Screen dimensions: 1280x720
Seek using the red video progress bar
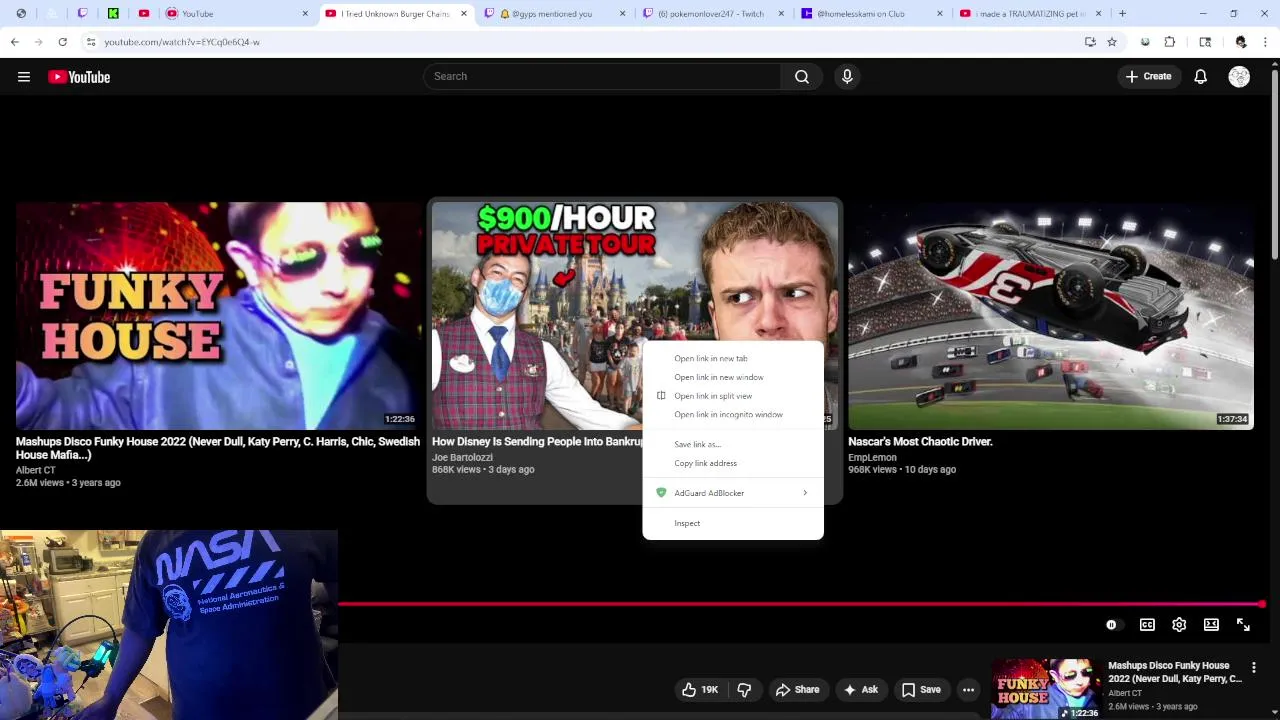[x=800, y=604]
